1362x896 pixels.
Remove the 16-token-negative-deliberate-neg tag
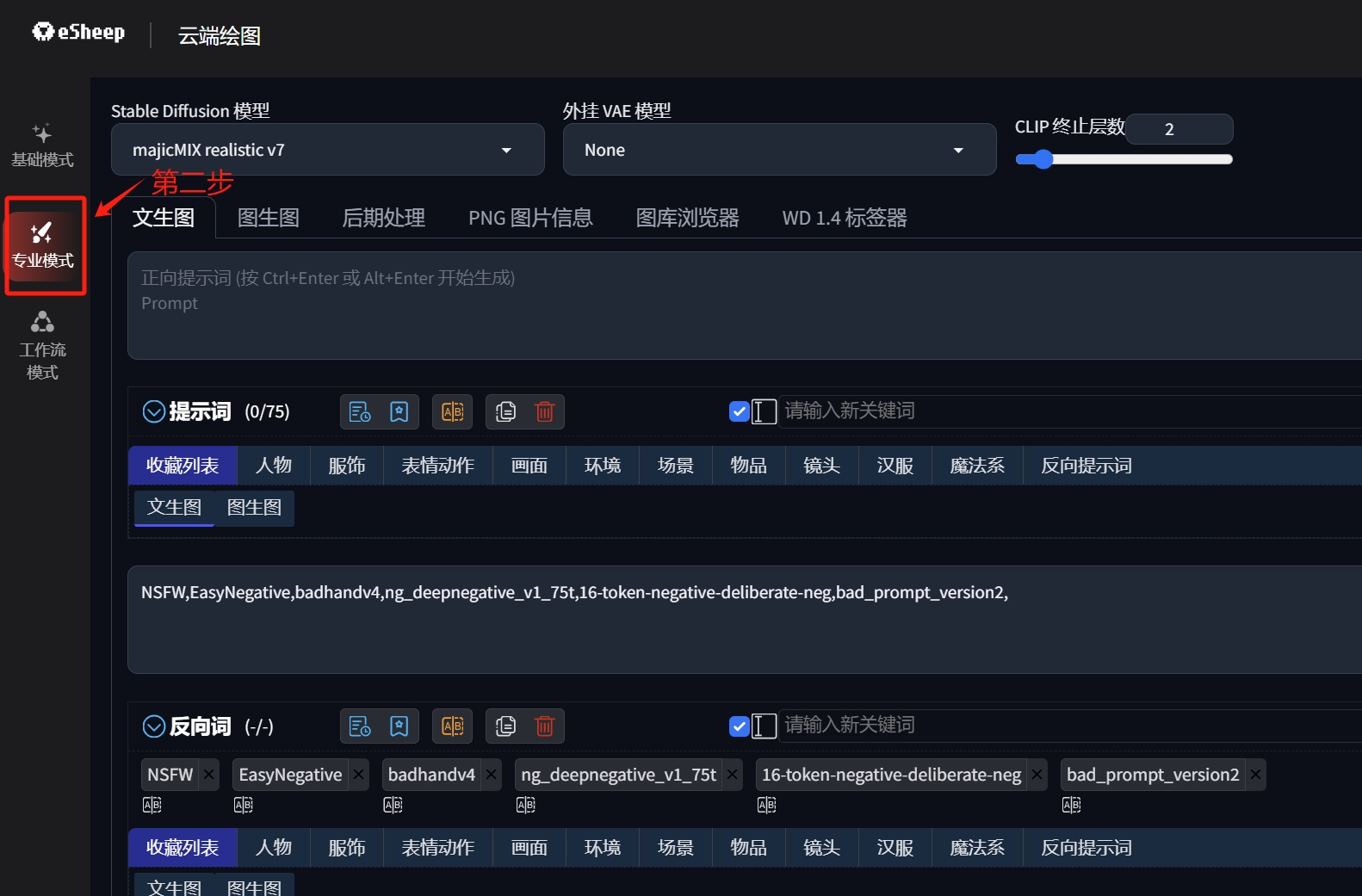click(x=1037, y=775)
